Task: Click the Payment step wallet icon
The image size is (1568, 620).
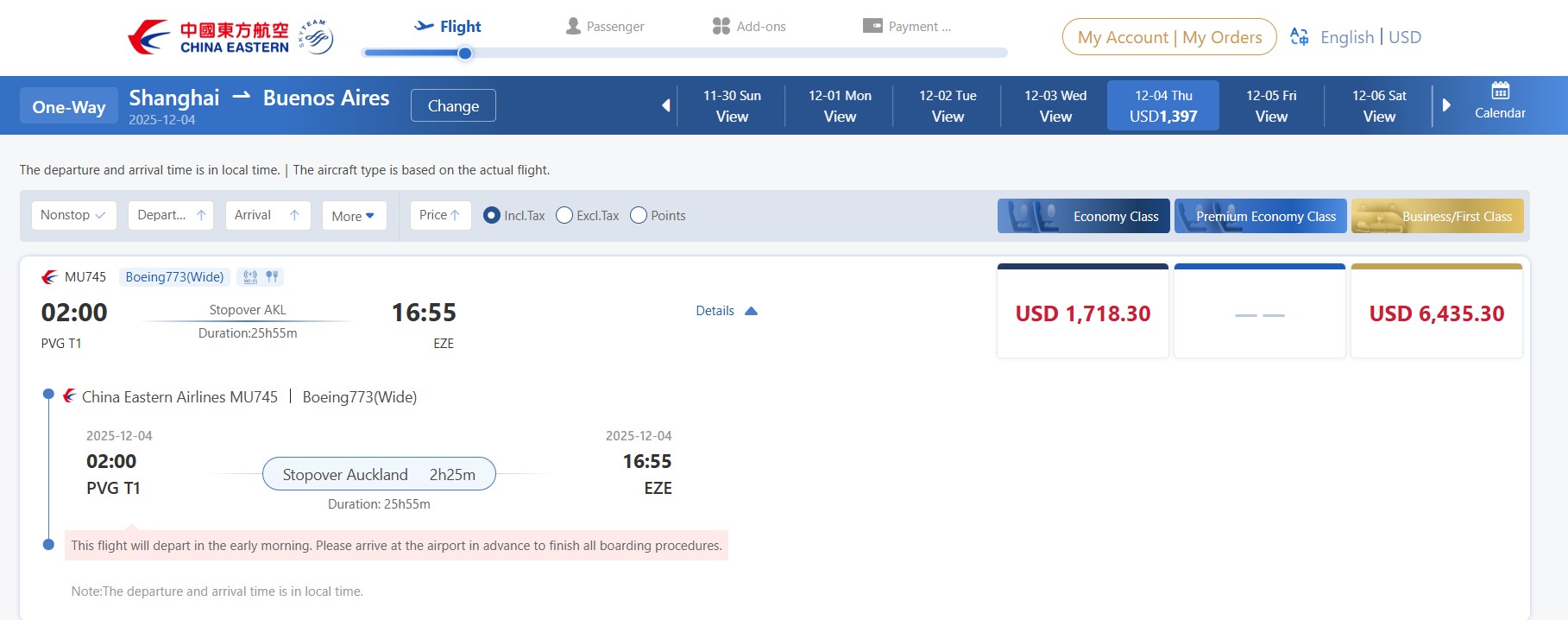Action: coord(872,26)
